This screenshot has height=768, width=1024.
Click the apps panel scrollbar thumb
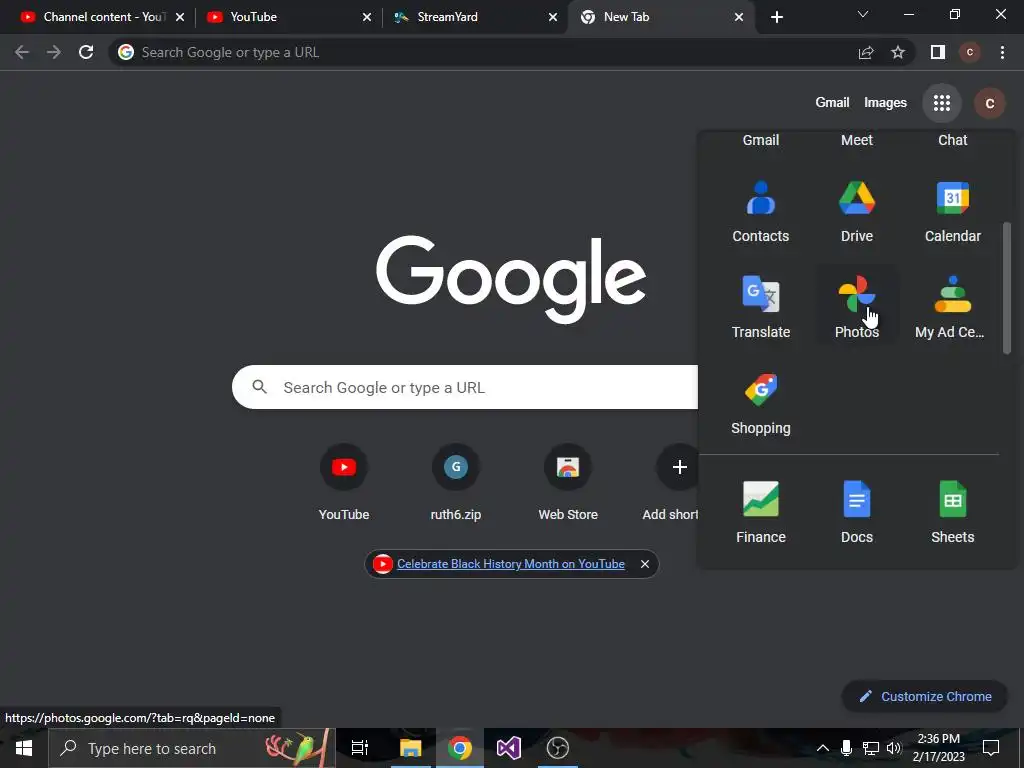pyautogui.click(x=1006, y=289)
